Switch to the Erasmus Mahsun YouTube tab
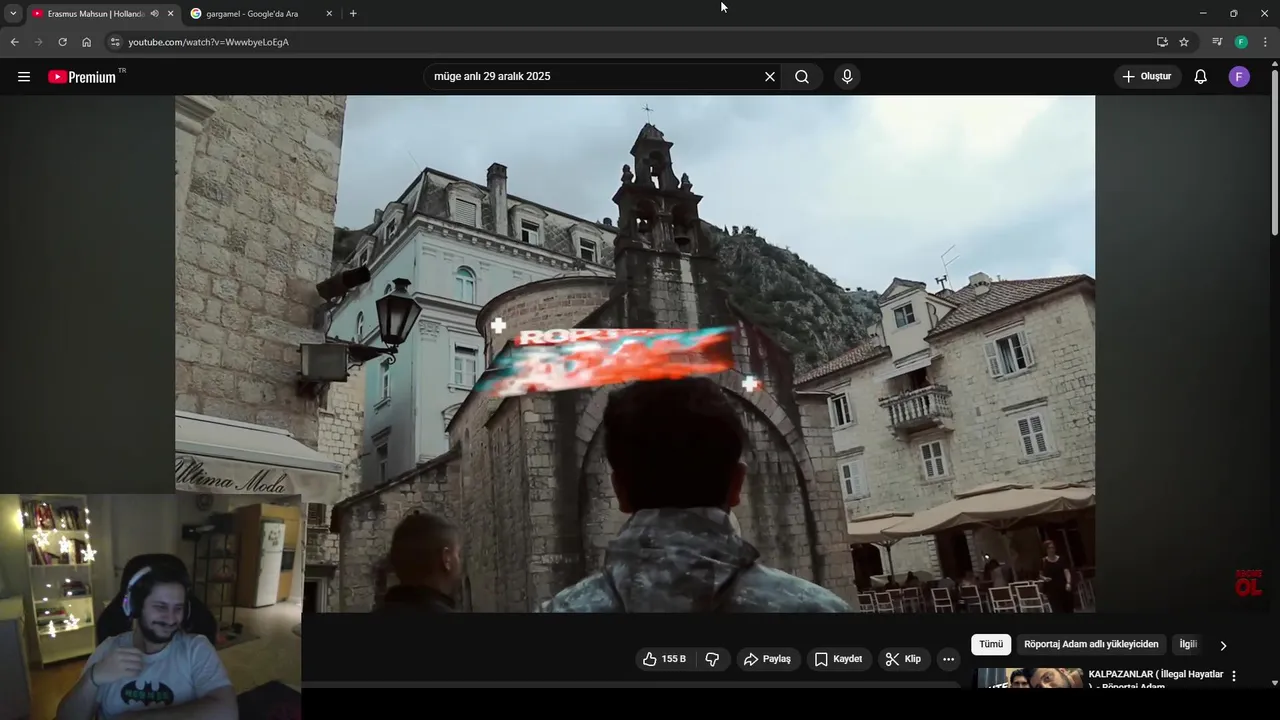Screen dimensions: 1280x720 pyautogui.click(x=95, y=13)
